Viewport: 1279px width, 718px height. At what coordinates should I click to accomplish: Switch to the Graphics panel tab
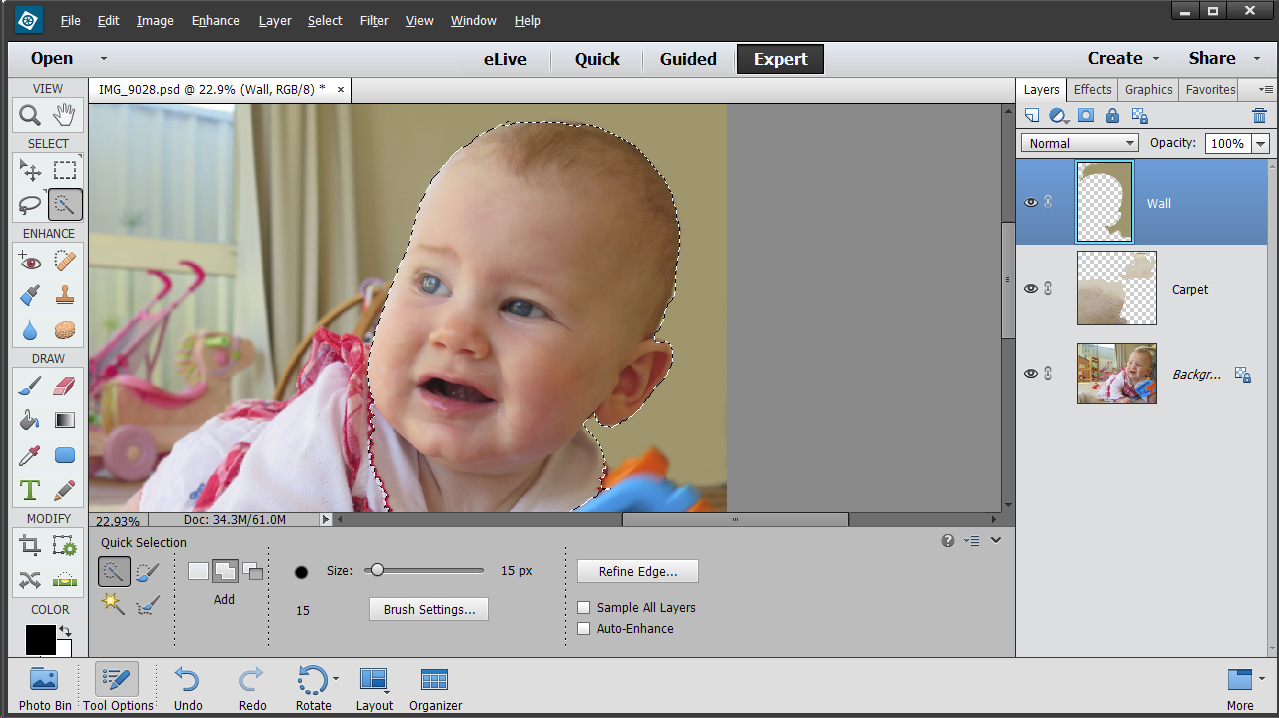tap(1148, 89)
